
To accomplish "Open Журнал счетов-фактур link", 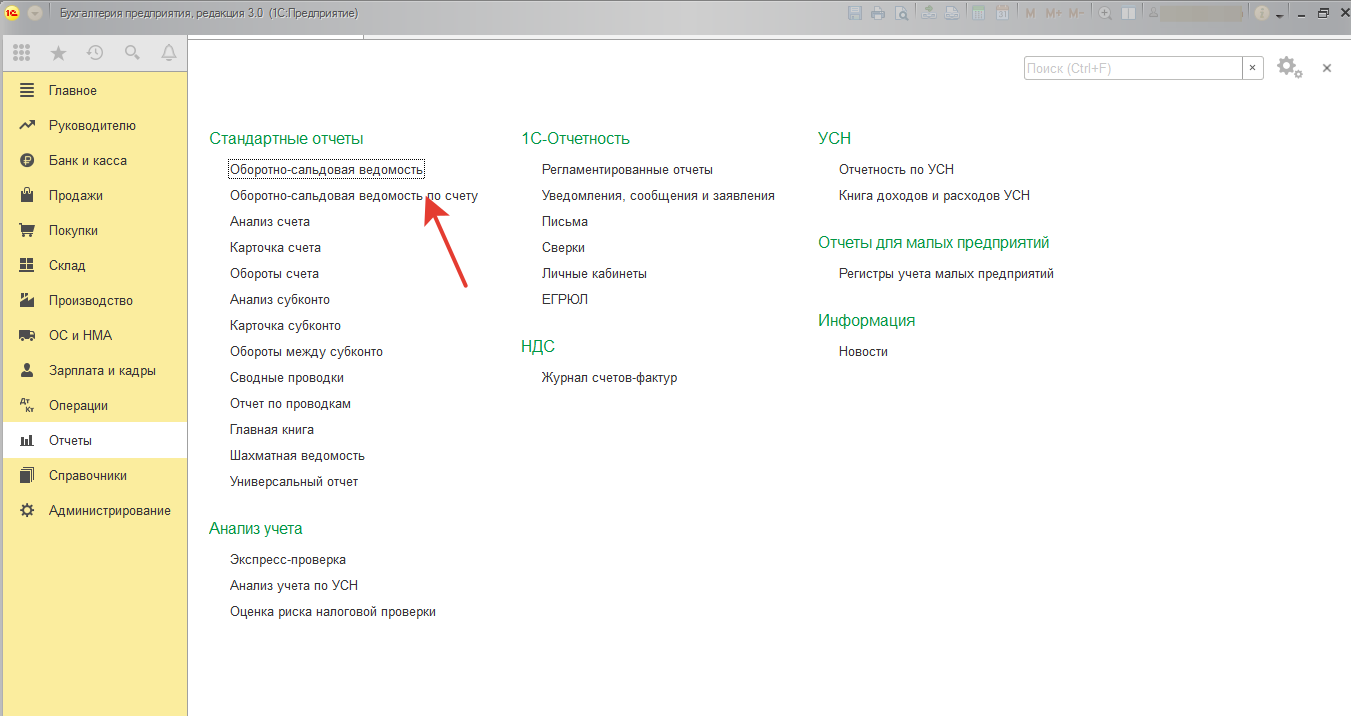I will pos(609,377).
